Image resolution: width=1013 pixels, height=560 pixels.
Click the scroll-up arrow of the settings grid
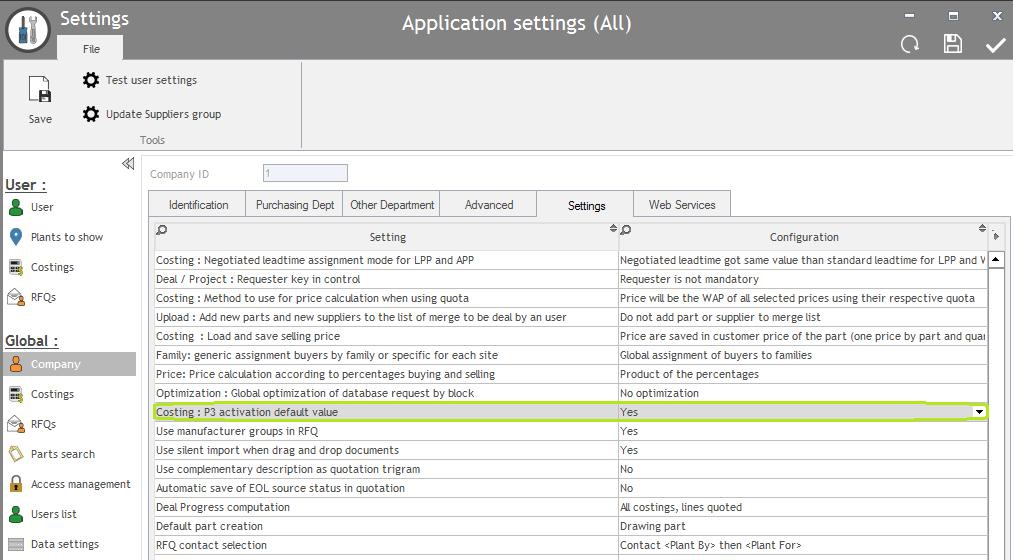point(996,260)
